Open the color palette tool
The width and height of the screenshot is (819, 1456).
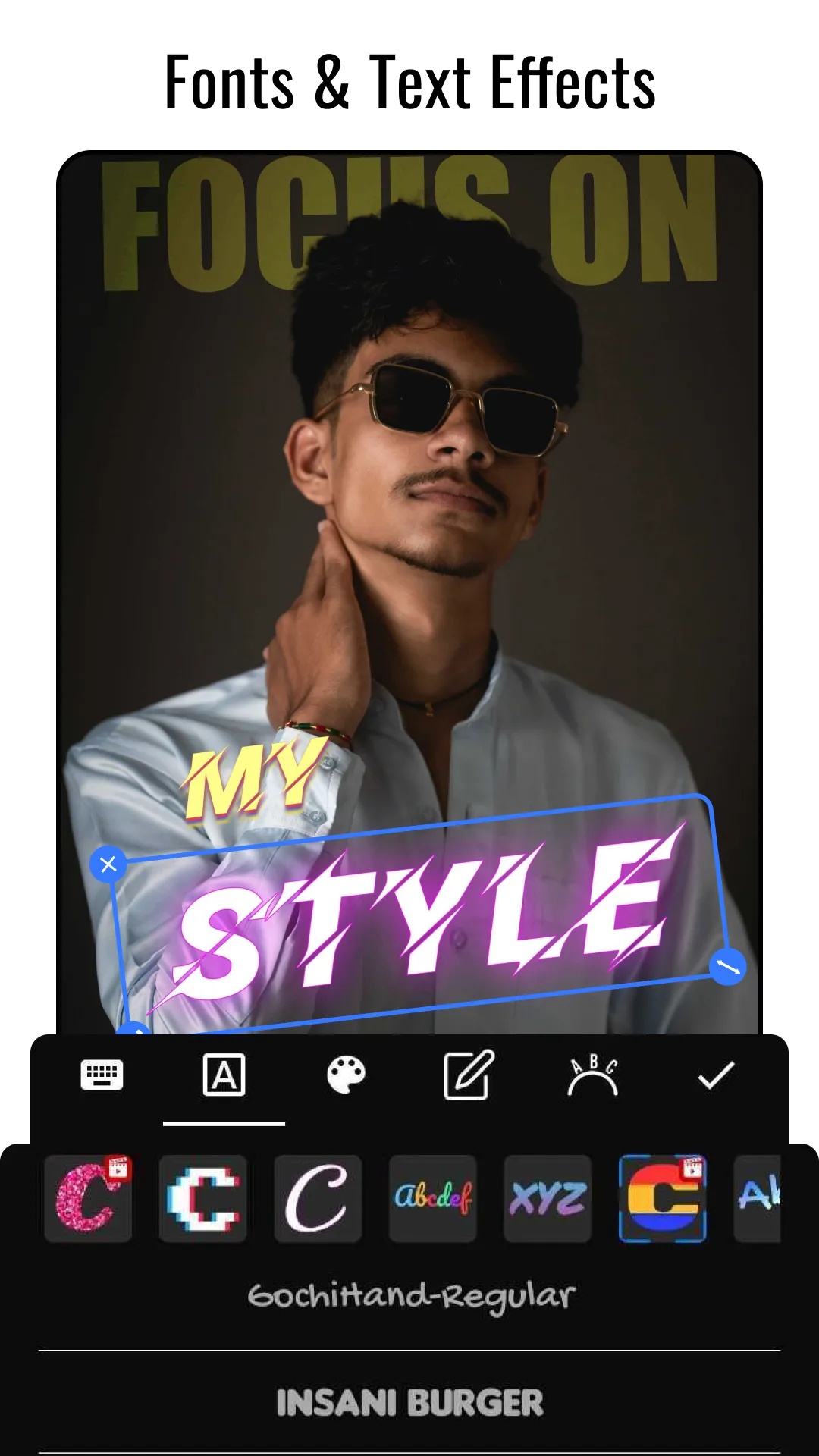pos(346,1075)
